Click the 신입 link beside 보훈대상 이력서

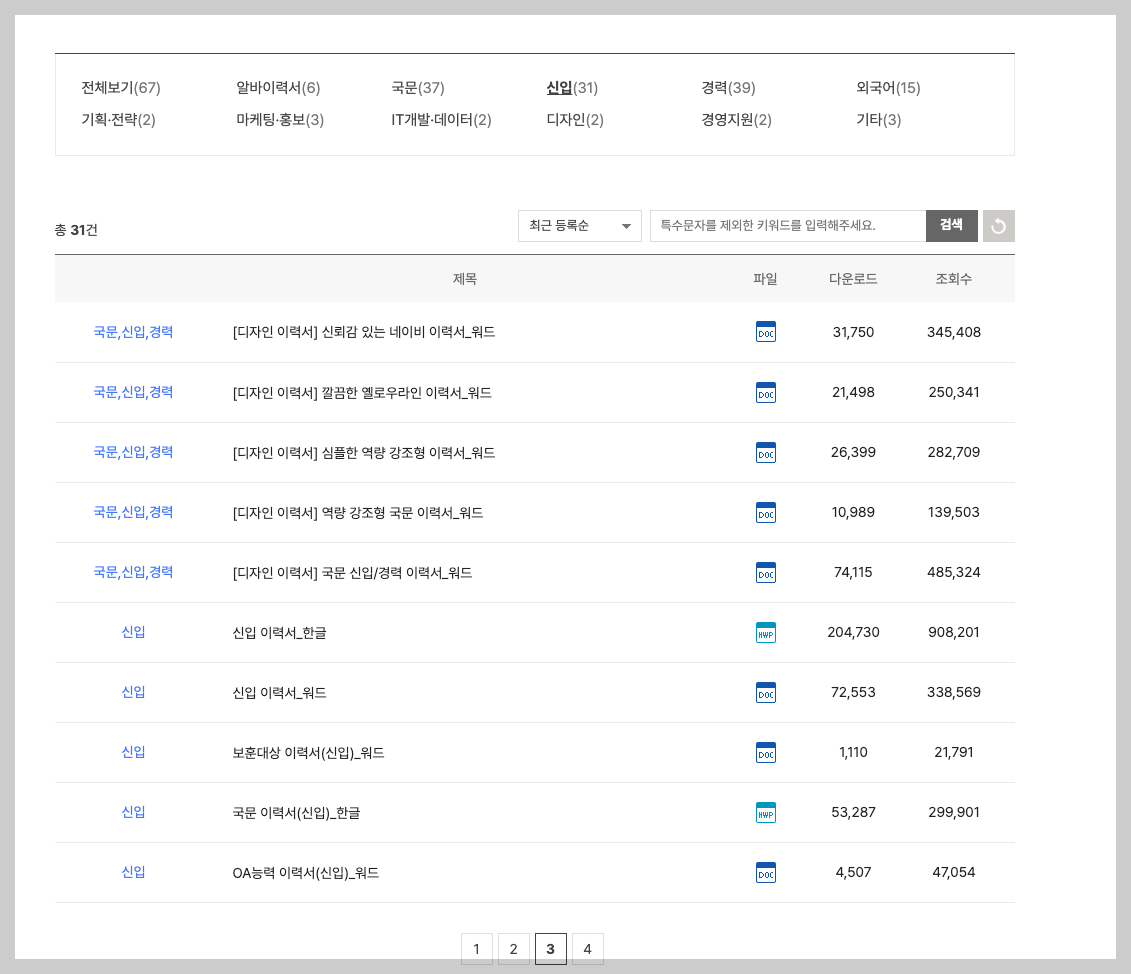point(131,752)
